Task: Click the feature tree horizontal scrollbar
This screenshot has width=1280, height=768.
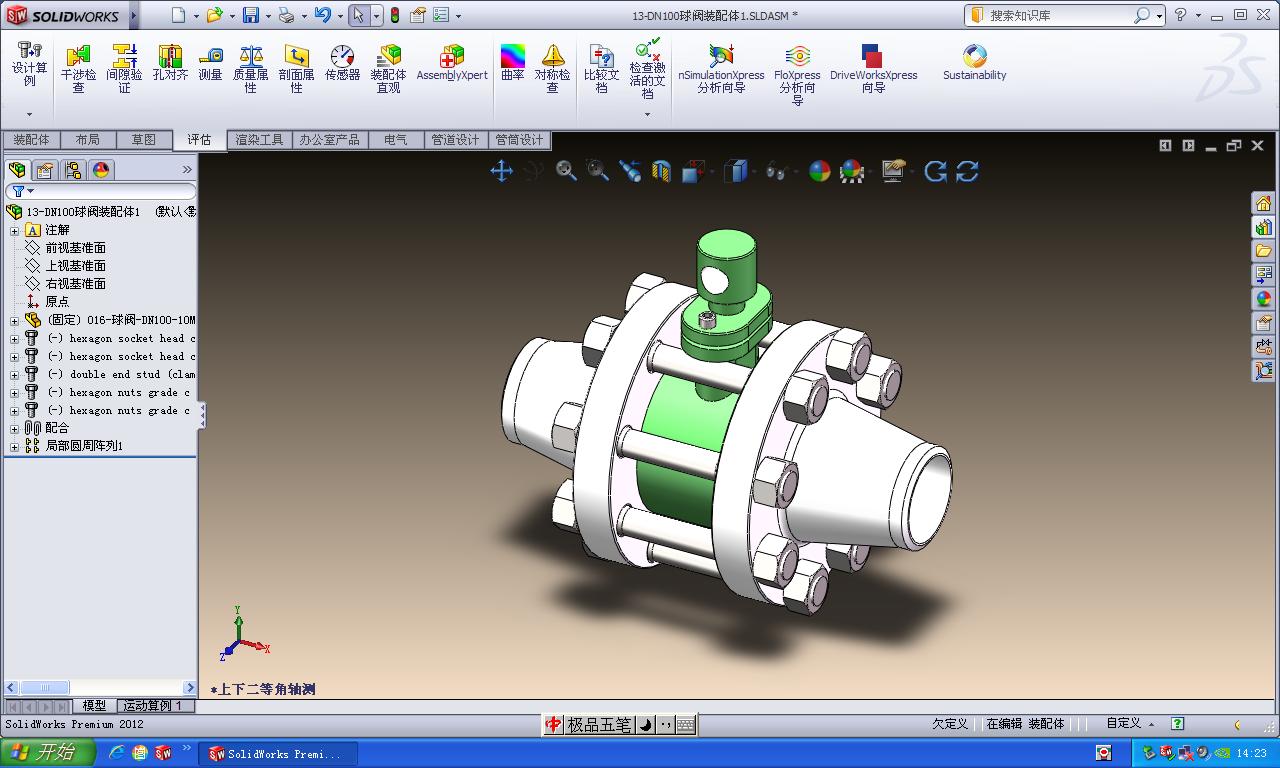Action: click(100, 688)
